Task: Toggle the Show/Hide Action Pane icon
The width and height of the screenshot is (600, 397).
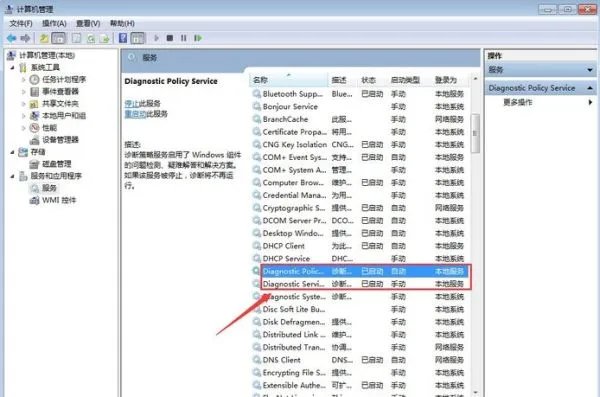Action: click(x=138, y=38)
